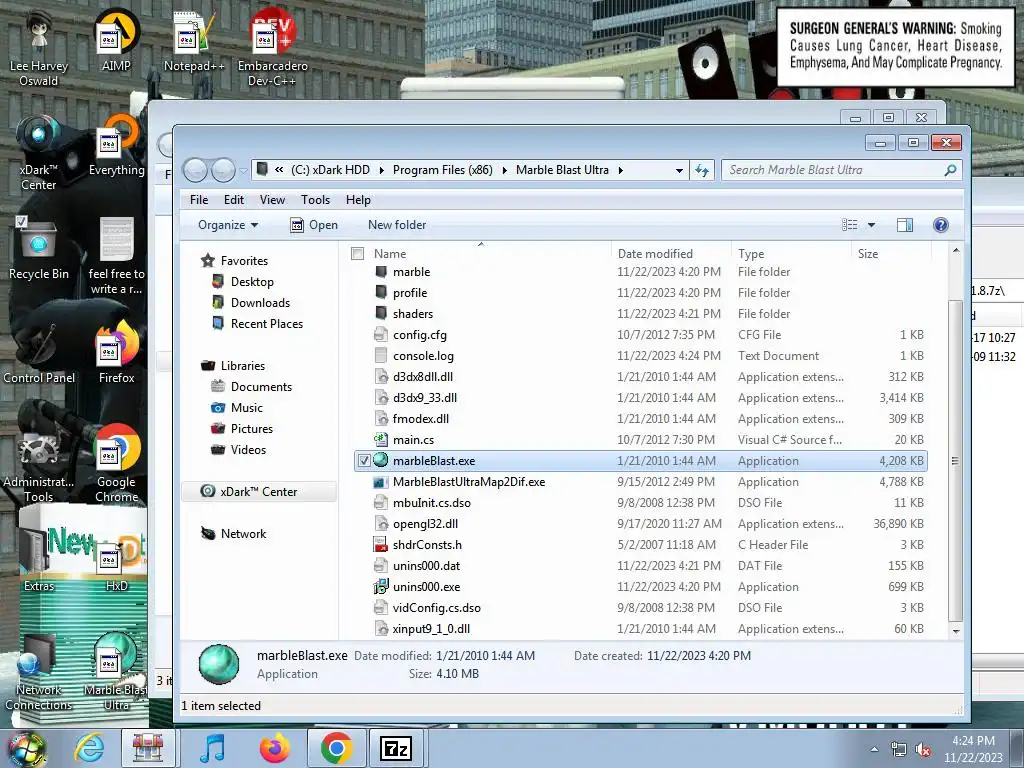Open Internet Explorer in the taskbar

89,748
